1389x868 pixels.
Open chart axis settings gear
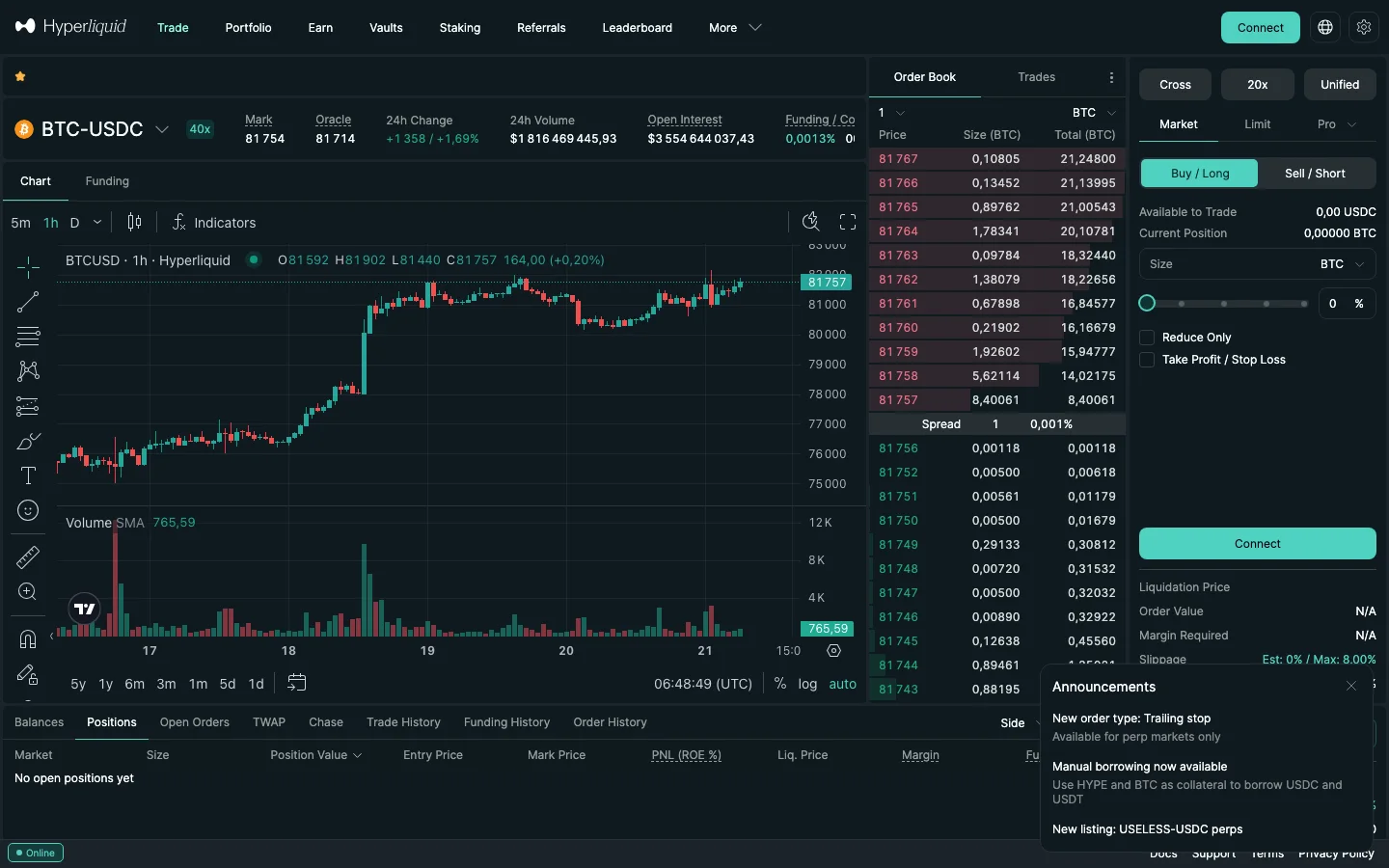coord(834,651)
